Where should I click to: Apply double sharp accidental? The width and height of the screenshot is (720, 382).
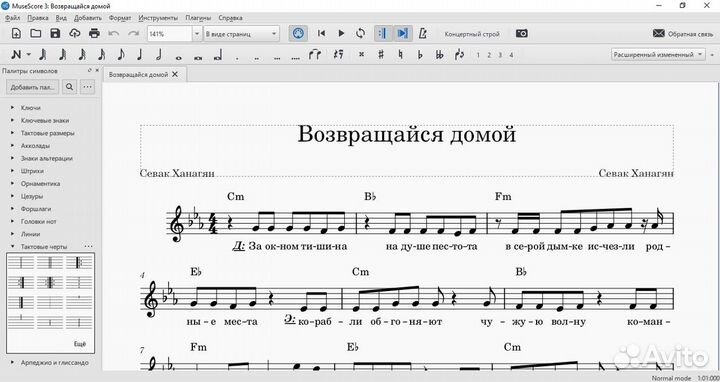pyautogui.click(x=361, y=55)
